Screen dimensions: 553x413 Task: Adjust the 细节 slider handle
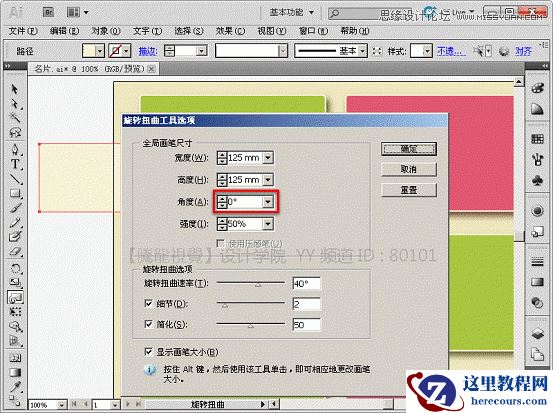coord(225,305)
